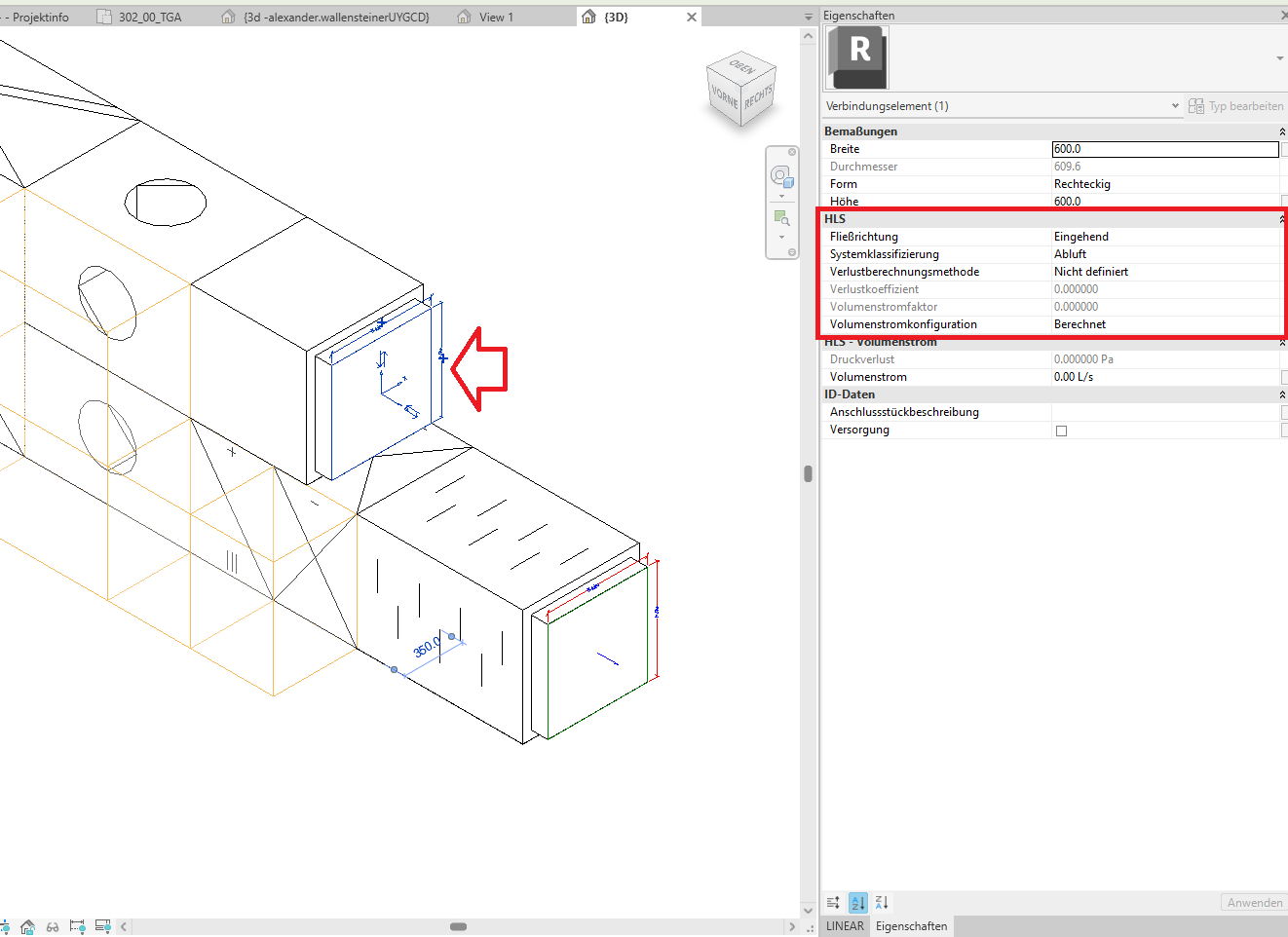The image size is (1288, 937).
Task: Sort properties in ascending A-Z order
Action: [x=857, y=903]
